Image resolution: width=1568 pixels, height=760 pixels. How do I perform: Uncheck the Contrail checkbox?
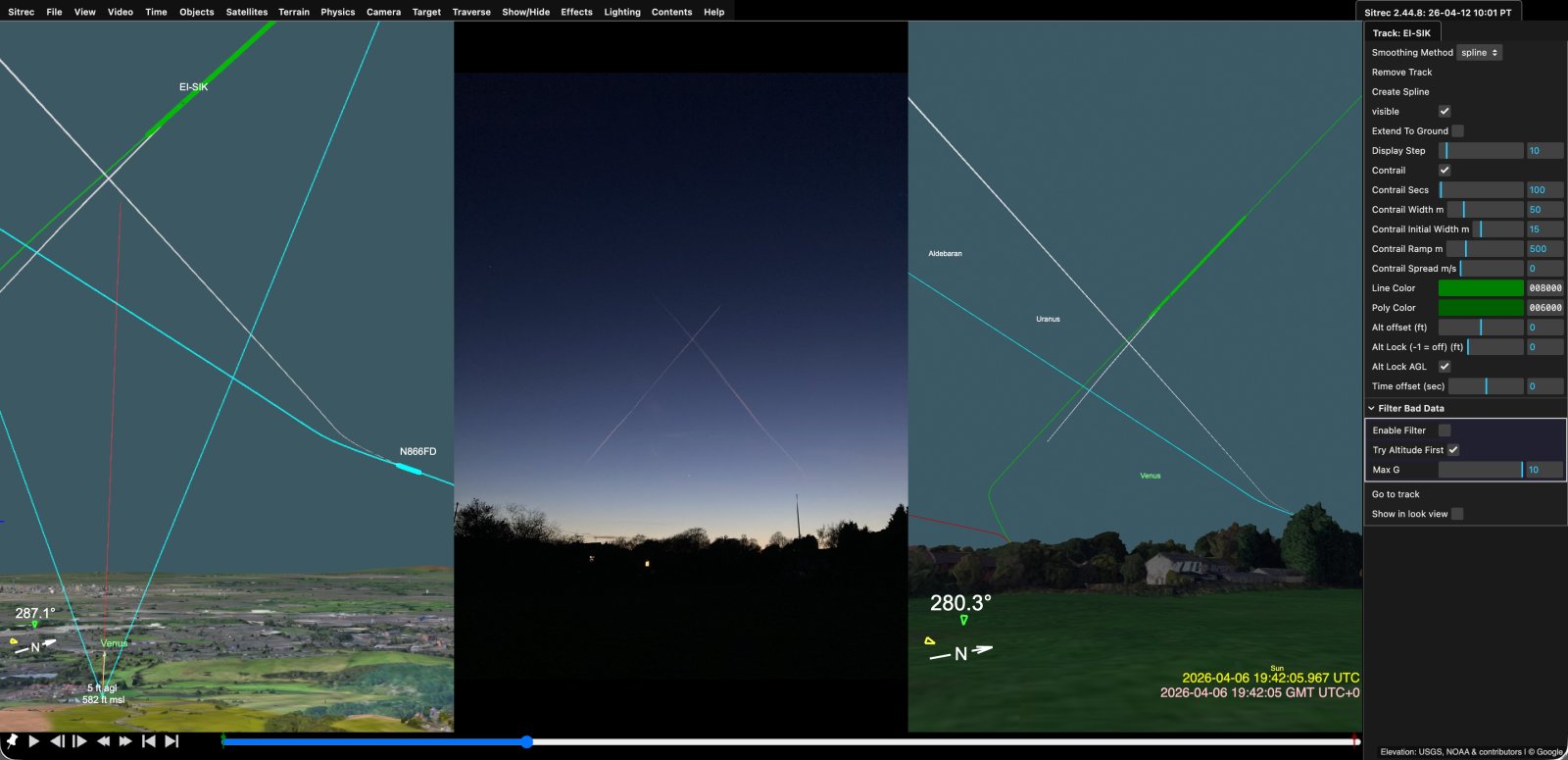click(x=1445, y=171)
